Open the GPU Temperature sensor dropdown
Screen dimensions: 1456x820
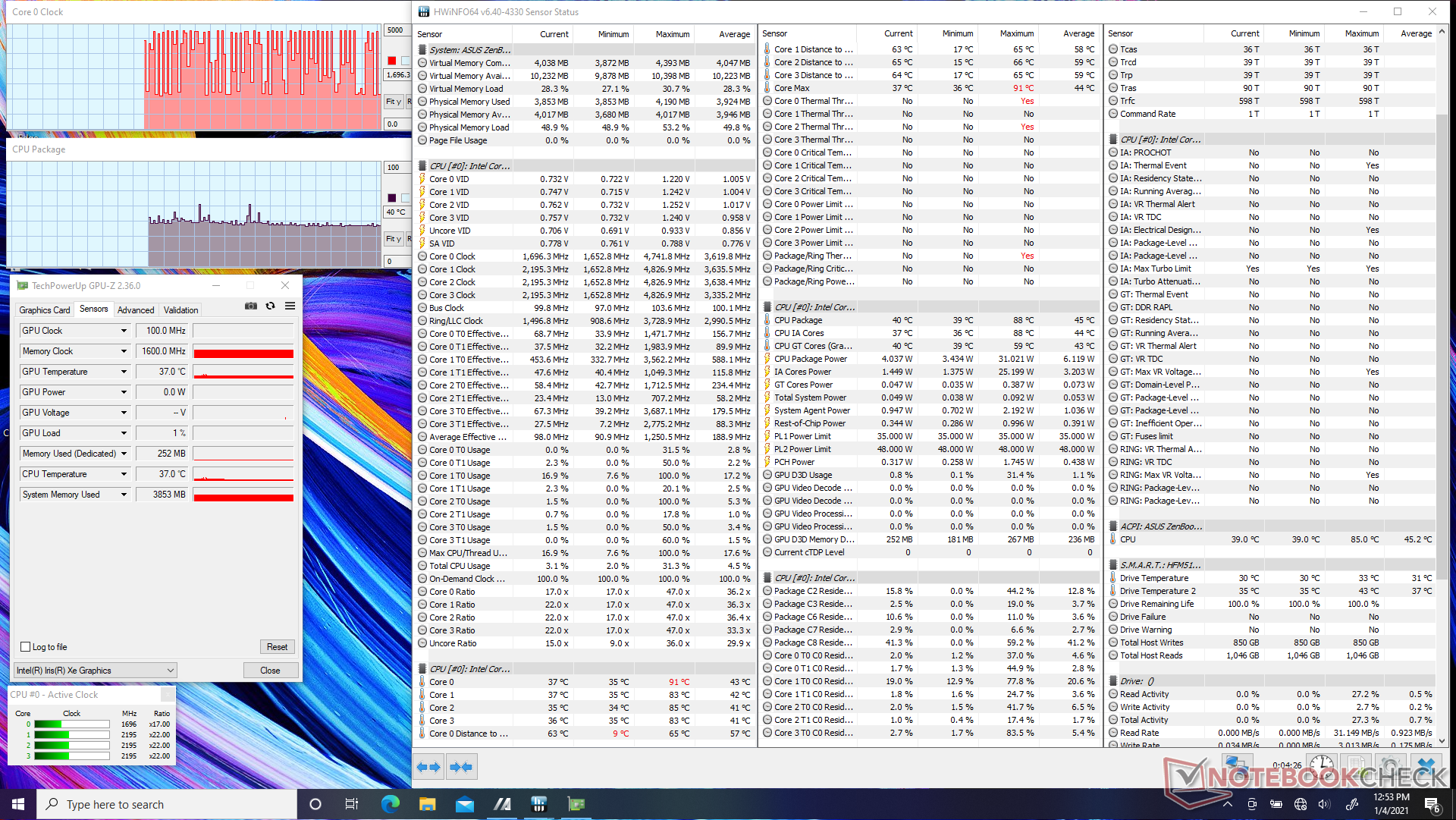click(x=124, y=372)
